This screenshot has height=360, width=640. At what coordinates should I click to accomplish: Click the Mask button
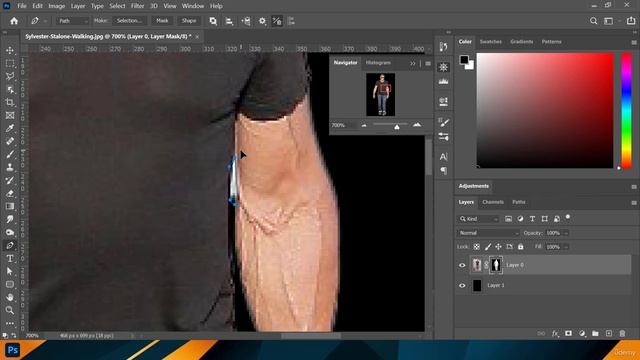[x=162, y=21]
